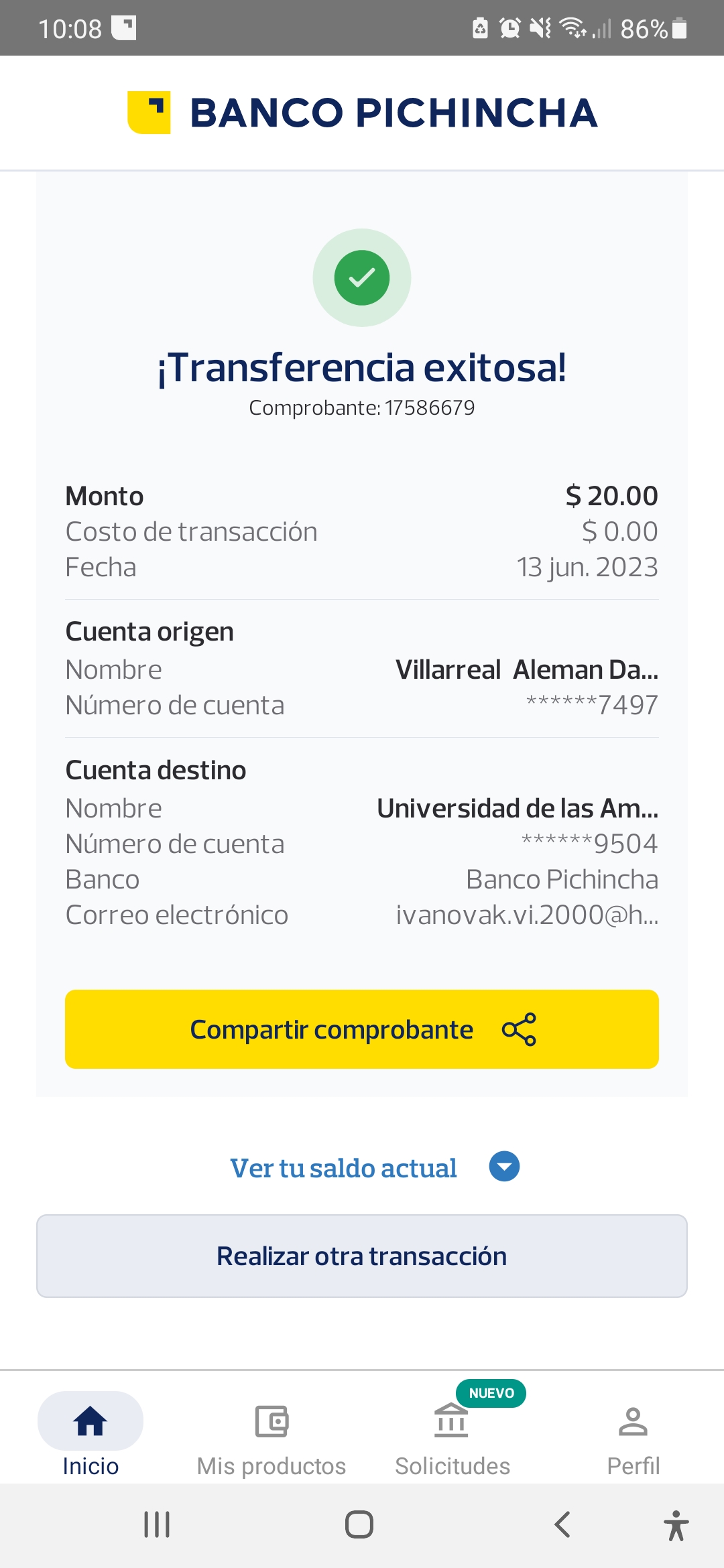This screenshot has width=724, height=1568.
Task: Tap the truncated destination email address
Action: click(527, 915)
